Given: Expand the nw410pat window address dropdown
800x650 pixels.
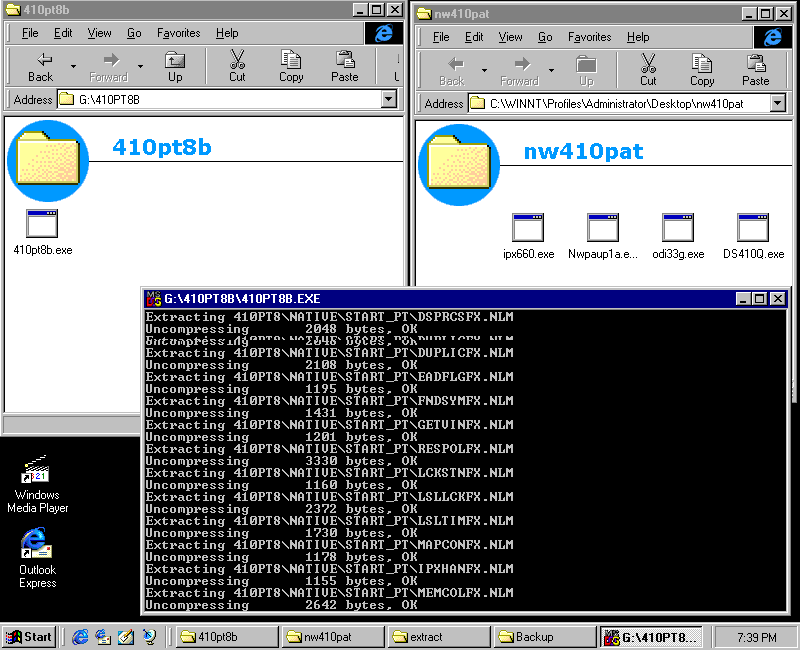Looking at the screenshot, I should (777, 103).
